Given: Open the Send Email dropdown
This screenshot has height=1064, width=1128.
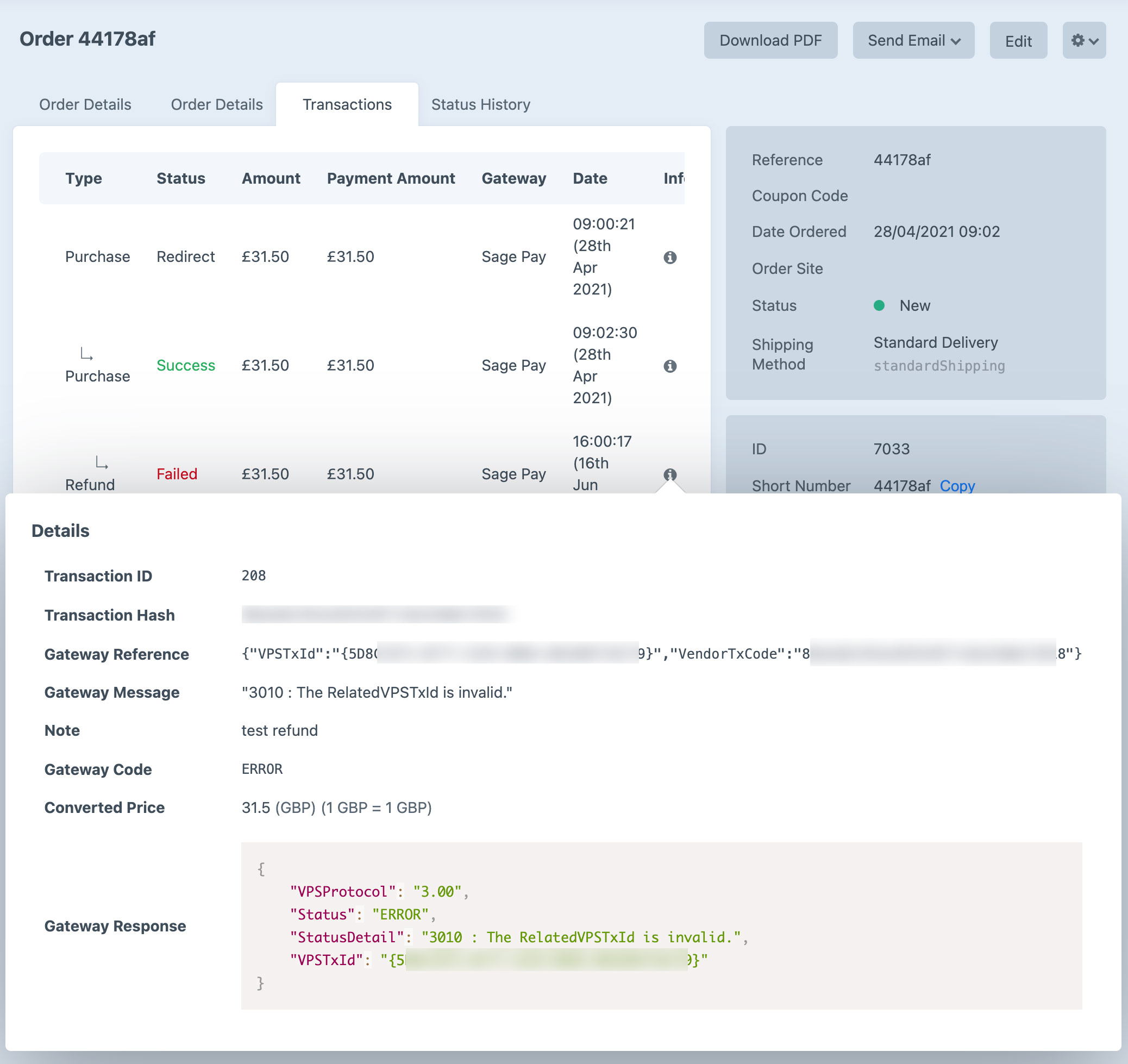Looking at the screenshot, I should tap(913, 40).
